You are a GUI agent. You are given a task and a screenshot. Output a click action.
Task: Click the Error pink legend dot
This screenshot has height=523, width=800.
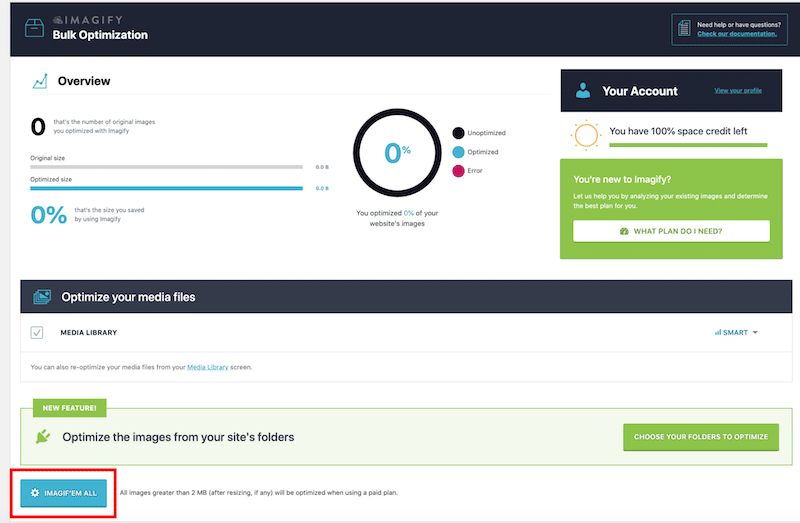(x=458, y=171)
